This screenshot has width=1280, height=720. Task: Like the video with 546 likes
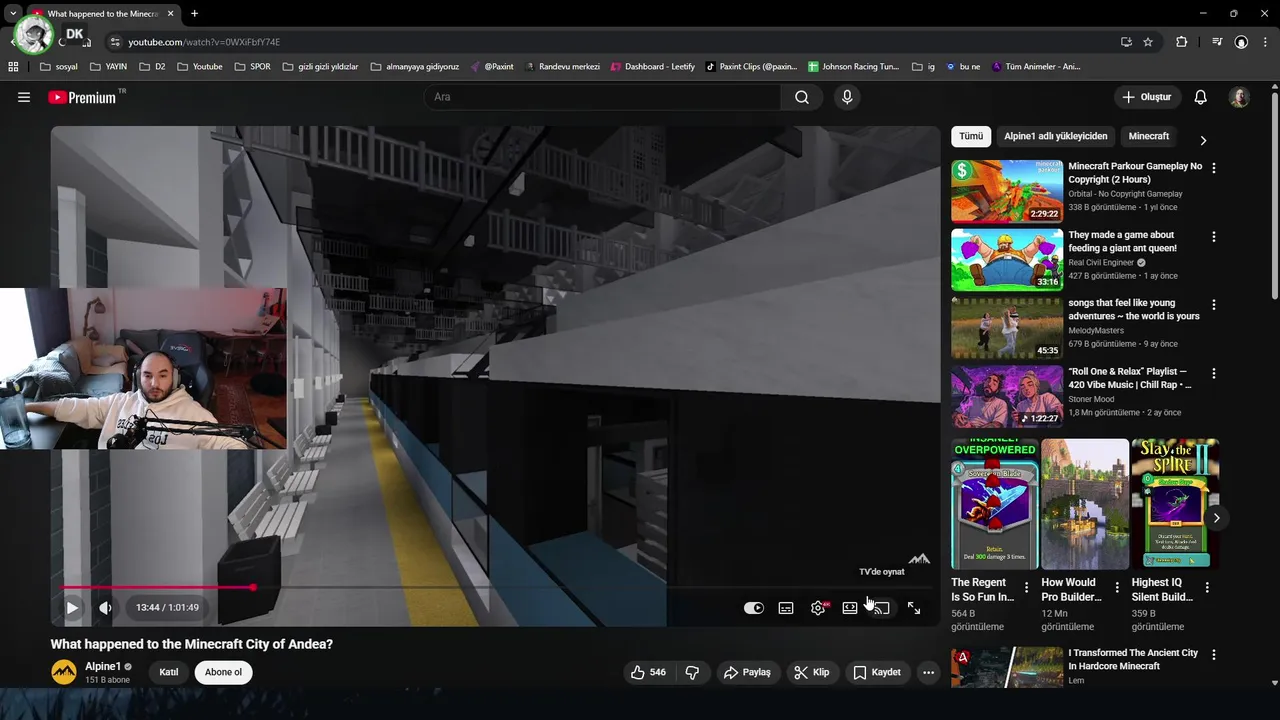[648, 672]
